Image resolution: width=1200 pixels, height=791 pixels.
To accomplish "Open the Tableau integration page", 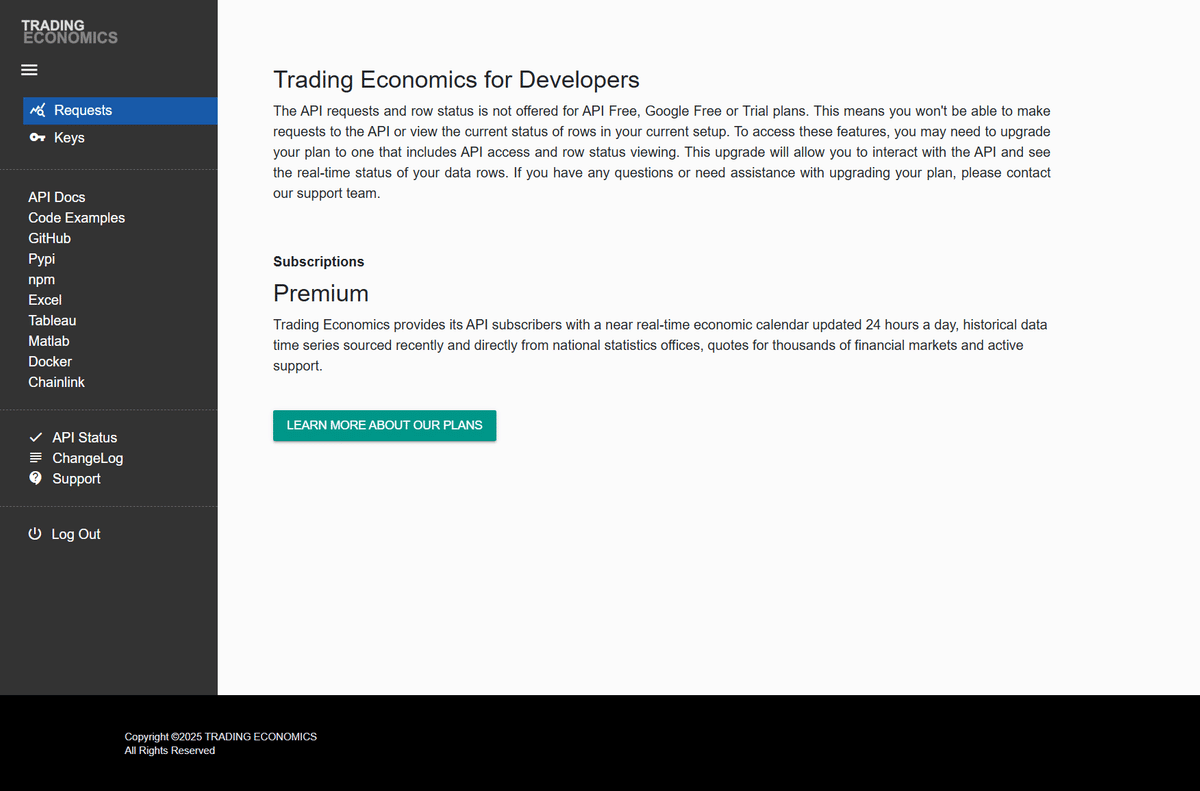I will coord(52,320).
